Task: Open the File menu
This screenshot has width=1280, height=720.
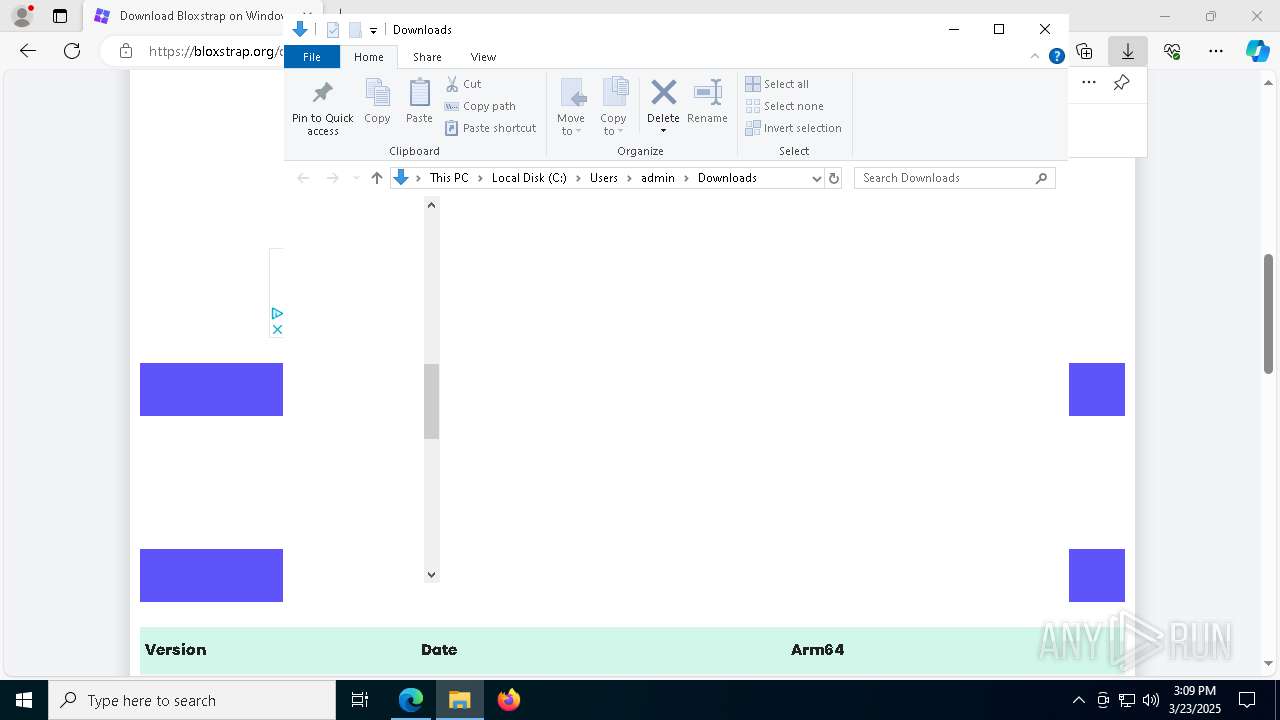Action: click(x=312, y=57)
